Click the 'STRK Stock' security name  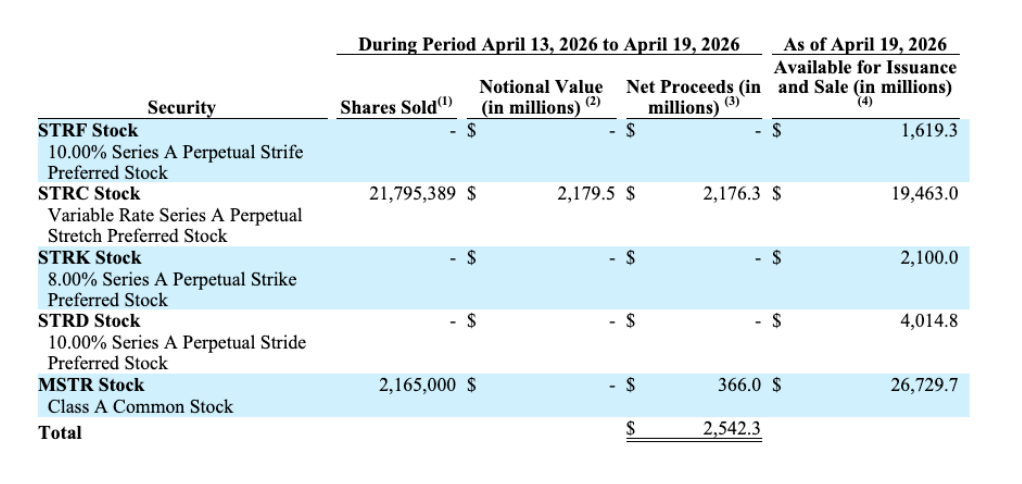tap(90, 257)
